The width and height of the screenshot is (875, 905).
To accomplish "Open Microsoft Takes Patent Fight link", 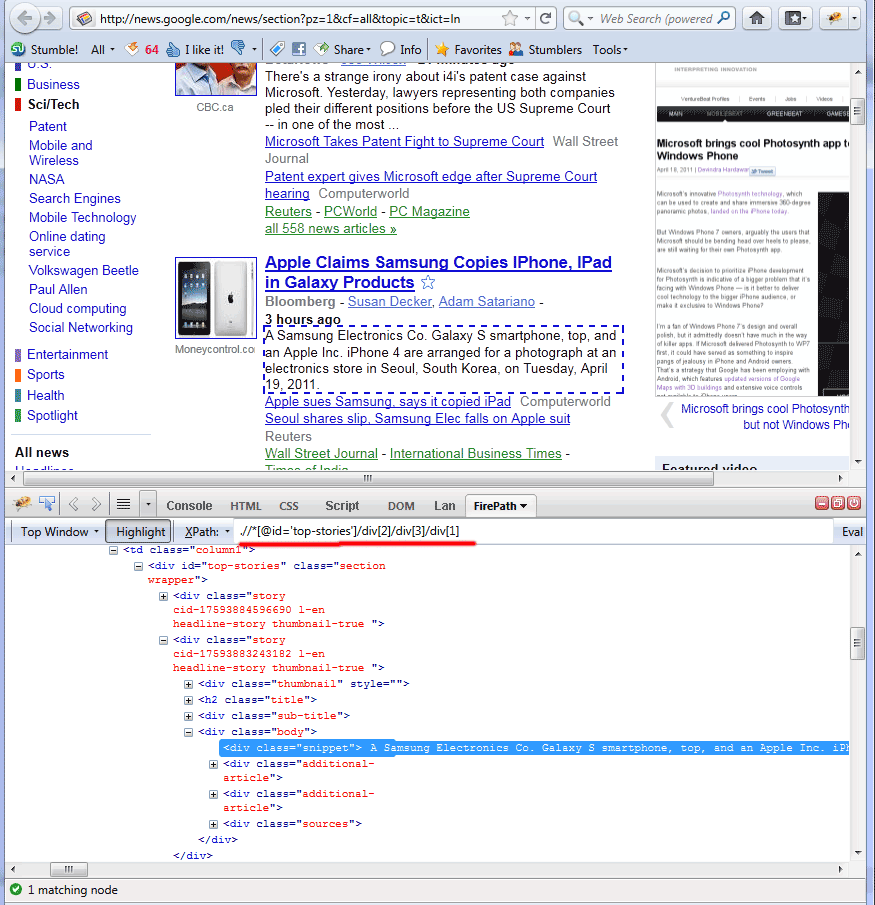I will [404, 141].
